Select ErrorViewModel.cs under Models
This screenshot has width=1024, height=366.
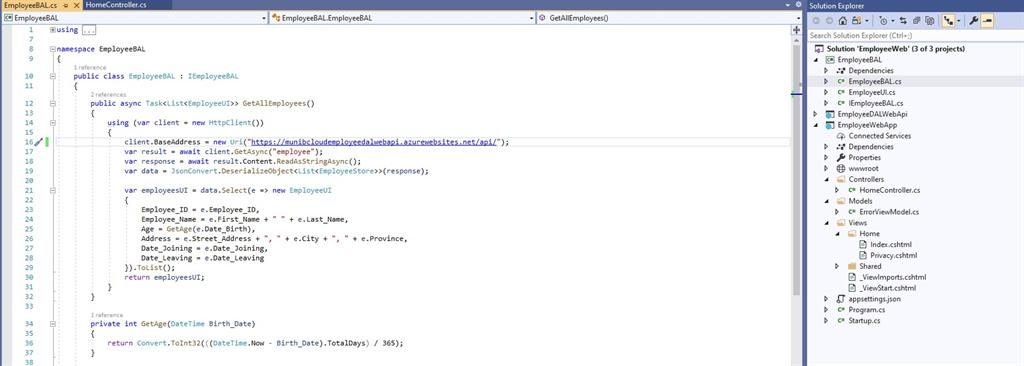pos(889,212)
